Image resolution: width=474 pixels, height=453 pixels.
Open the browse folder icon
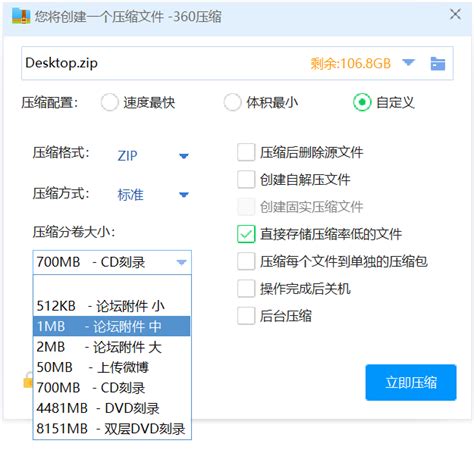438,63
